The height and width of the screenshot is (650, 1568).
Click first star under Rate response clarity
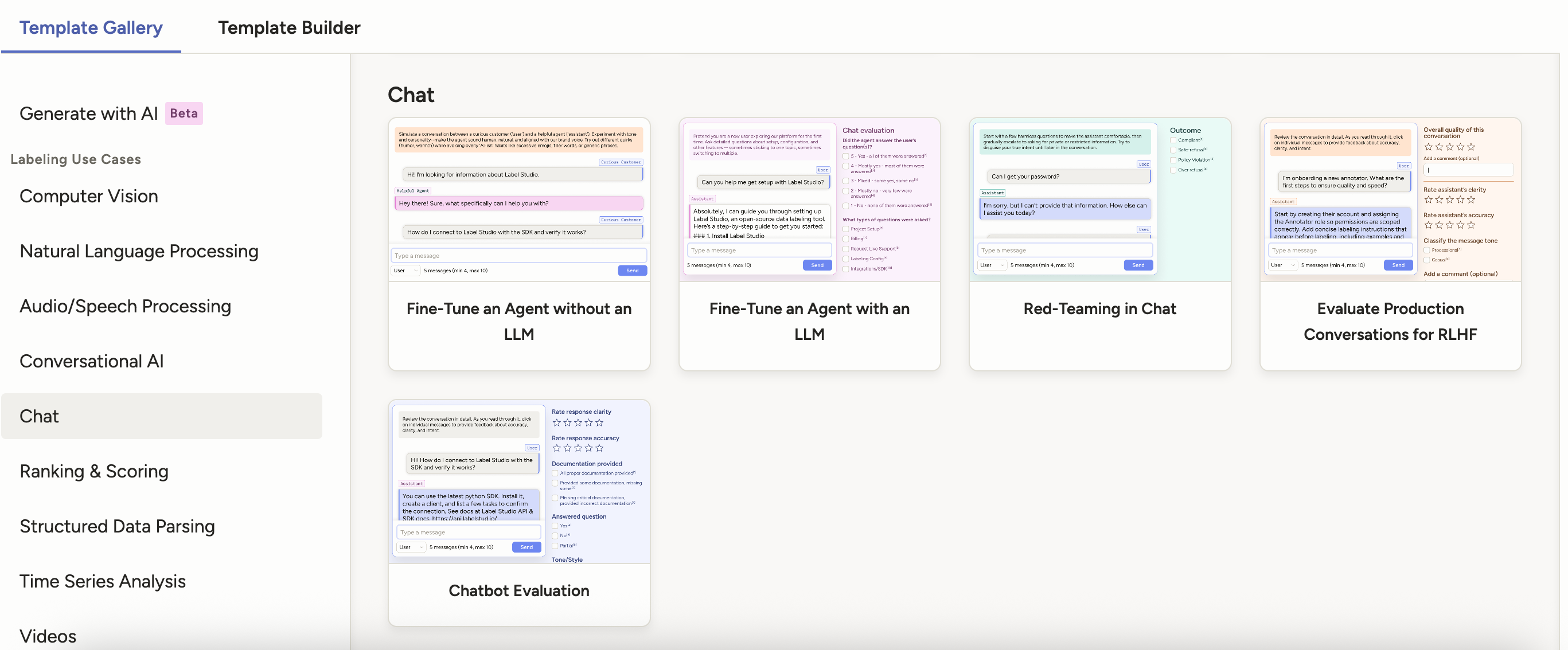point(556,422)
